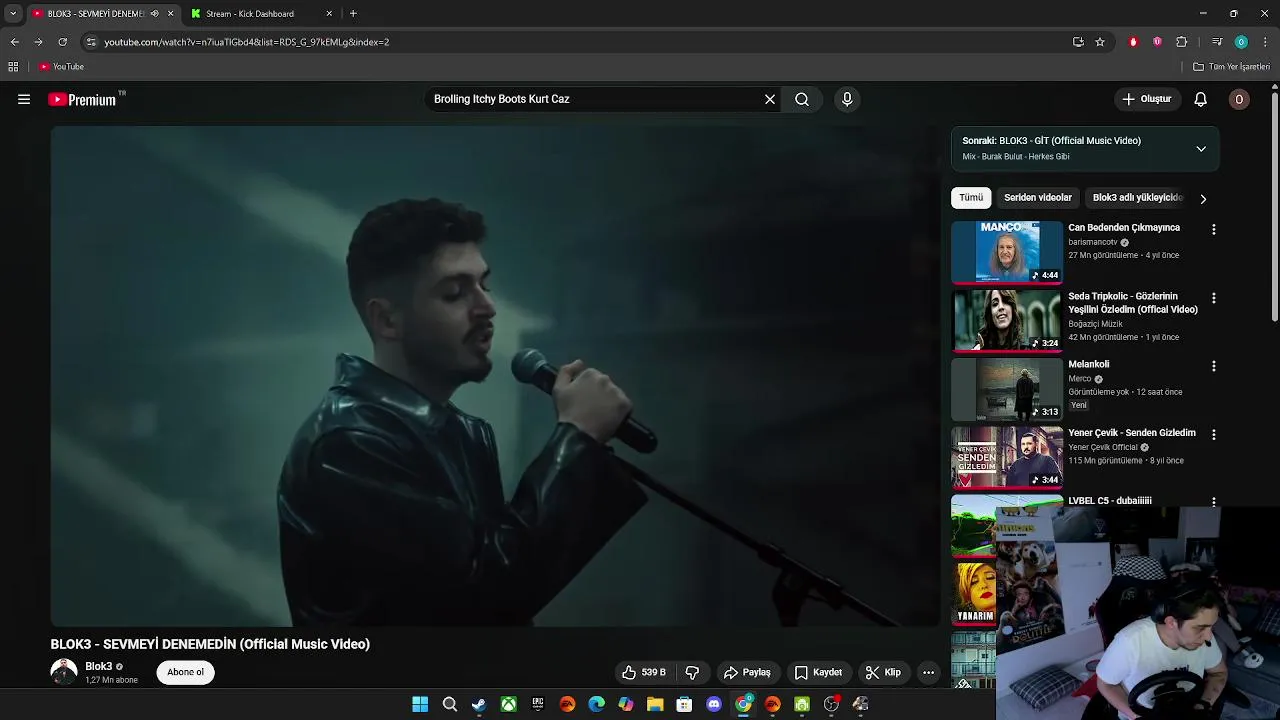Open the Blok3 channel avatar
The height and width of the screenshot is (720, 1280).
coord(64,672)
